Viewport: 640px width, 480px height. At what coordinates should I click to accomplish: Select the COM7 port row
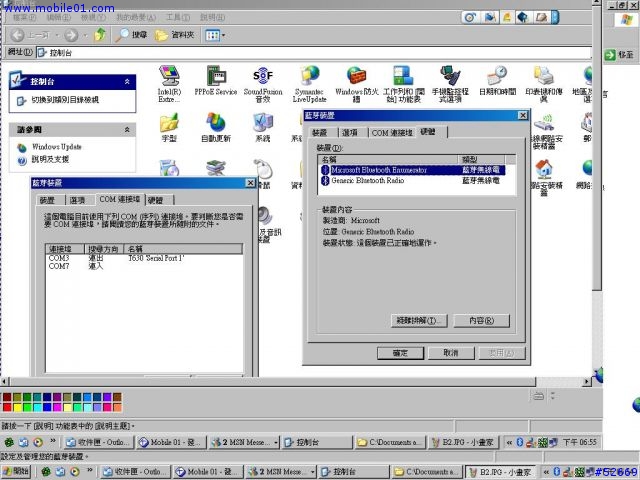pyautogui.click(x=144, y=266)
